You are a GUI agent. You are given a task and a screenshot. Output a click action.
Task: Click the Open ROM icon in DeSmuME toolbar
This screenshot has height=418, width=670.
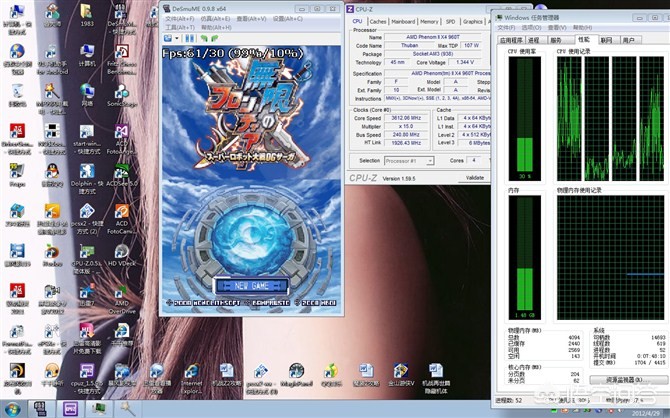170,38
